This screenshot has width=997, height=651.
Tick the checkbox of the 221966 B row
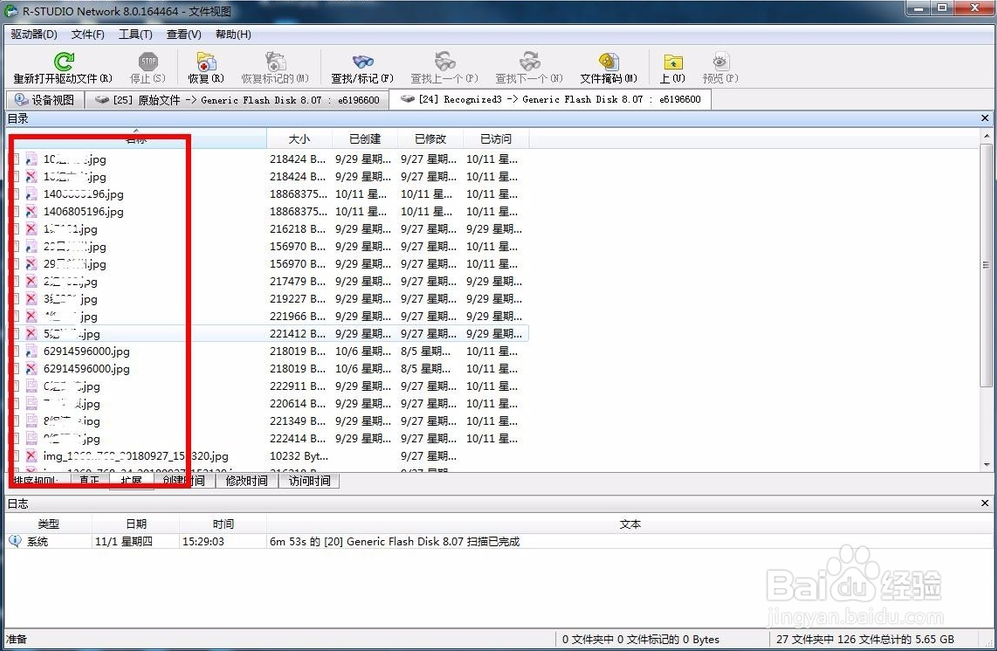[x=15, y=316]
